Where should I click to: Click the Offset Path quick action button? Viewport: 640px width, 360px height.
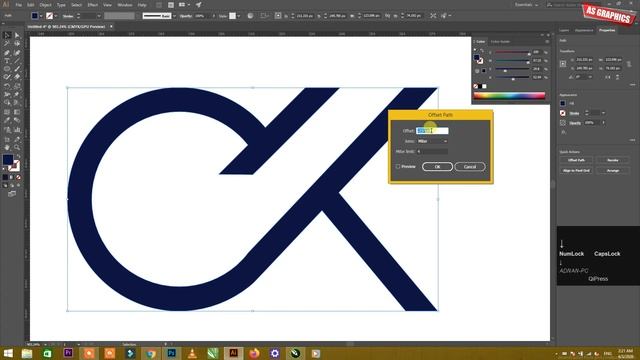576,160
